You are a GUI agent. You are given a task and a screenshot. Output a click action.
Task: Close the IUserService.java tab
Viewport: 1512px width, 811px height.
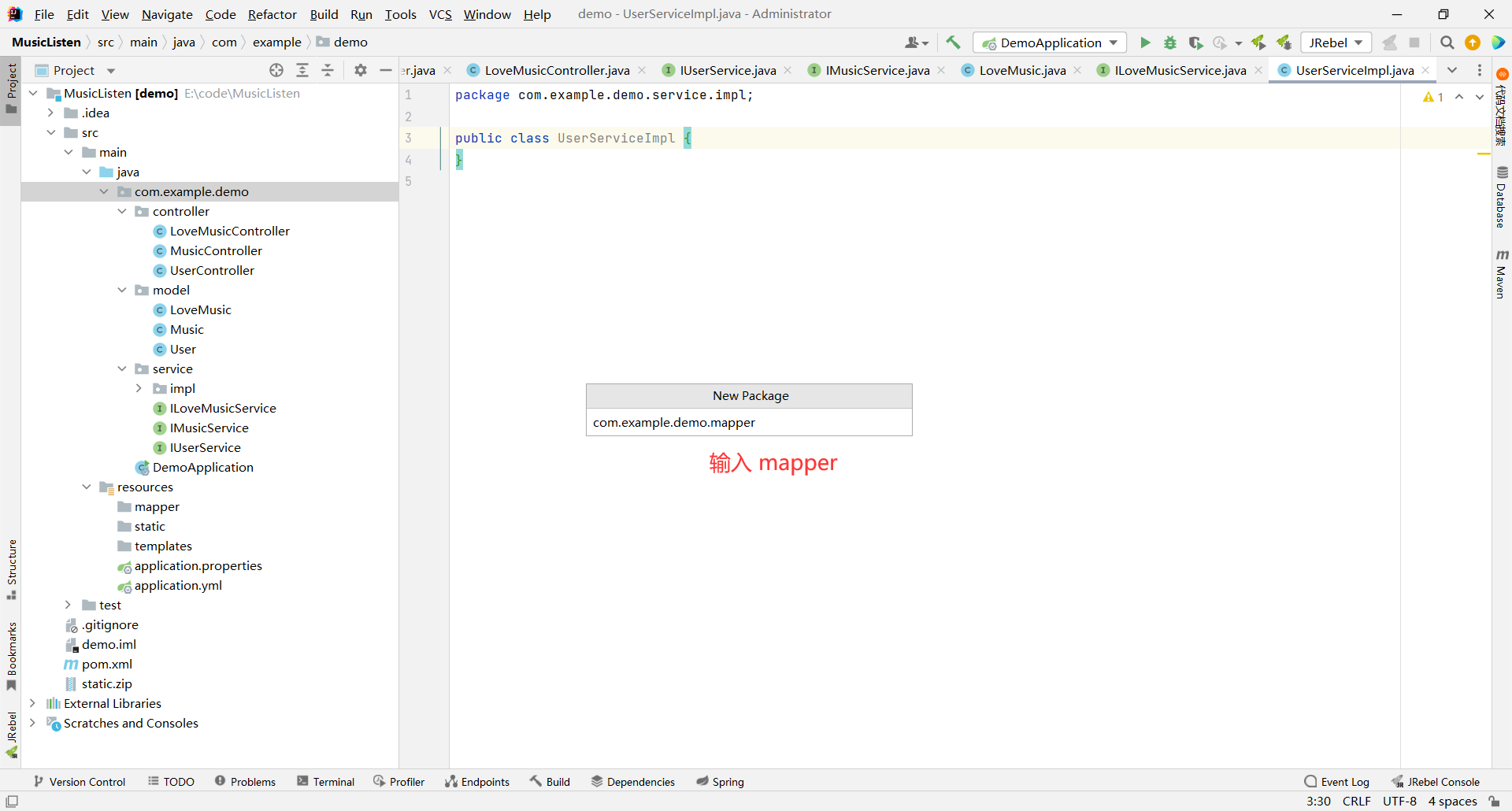787,70
